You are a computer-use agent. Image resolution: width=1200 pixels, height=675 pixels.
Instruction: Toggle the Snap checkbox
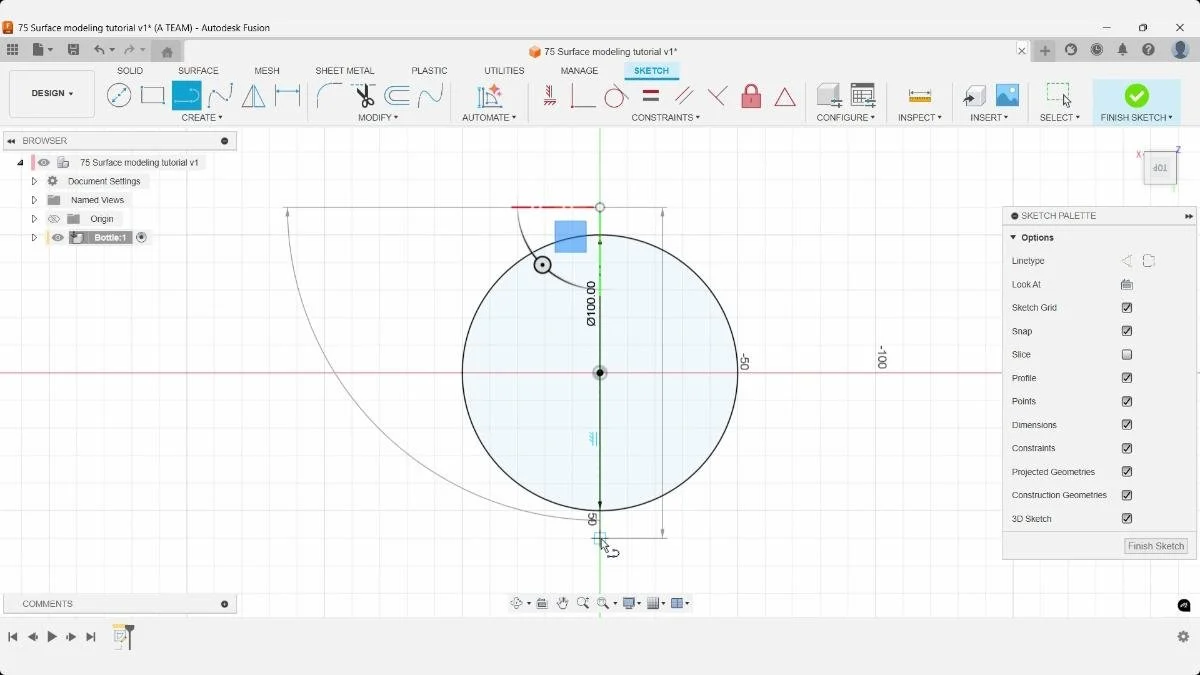pos(1127,331)
